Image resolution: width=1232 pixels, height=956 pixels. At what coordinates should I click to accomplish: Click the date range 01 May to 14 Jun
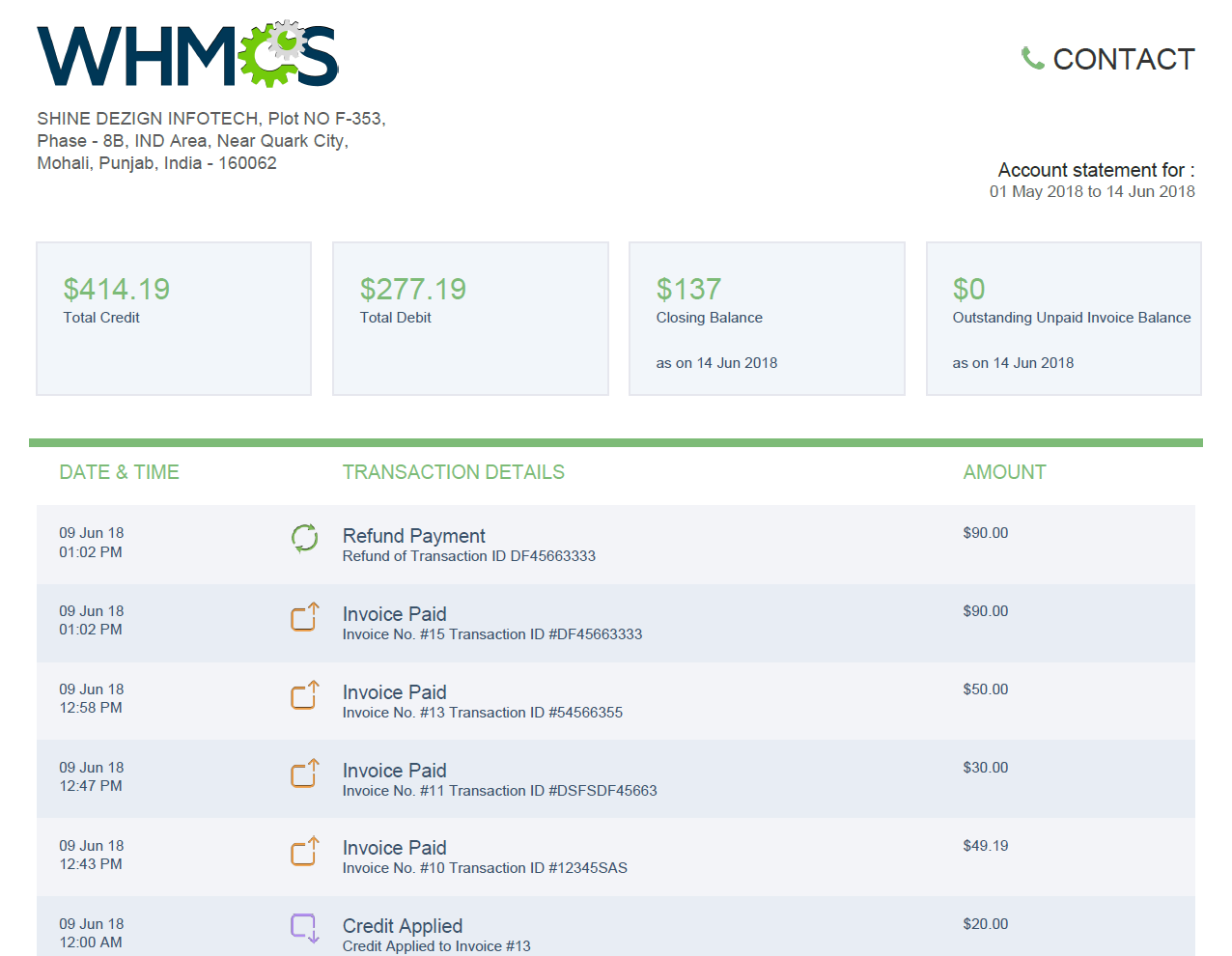(1091, 191)
